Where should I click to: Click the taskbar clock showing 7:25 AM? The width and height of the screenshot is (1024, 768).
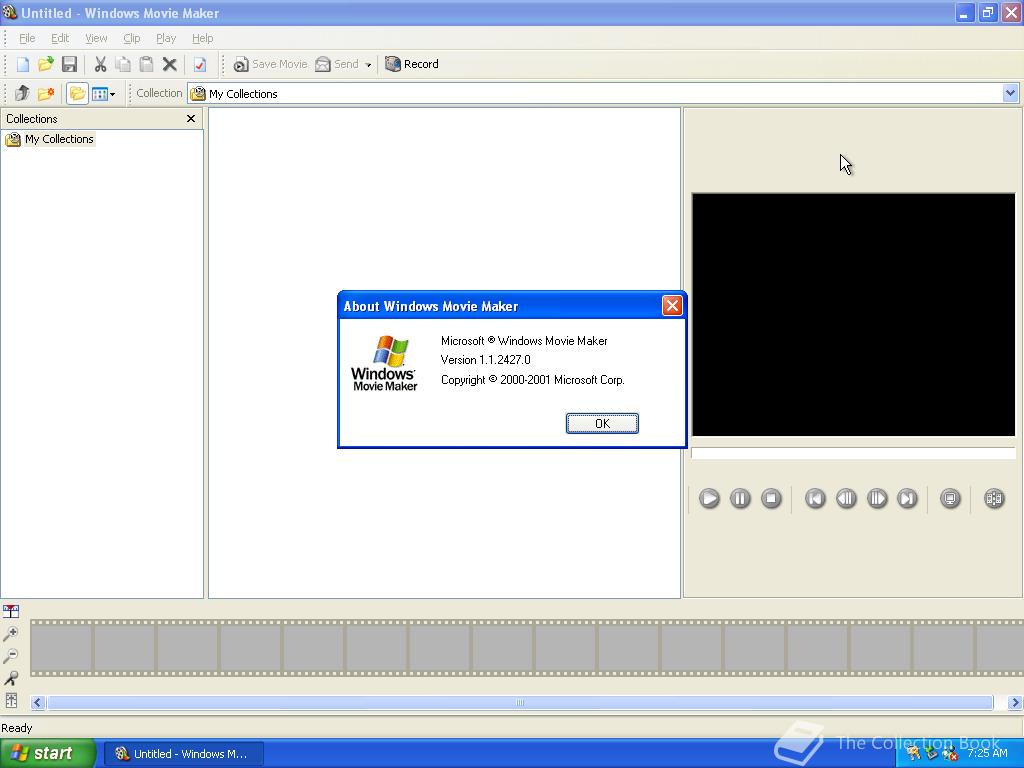987,754
